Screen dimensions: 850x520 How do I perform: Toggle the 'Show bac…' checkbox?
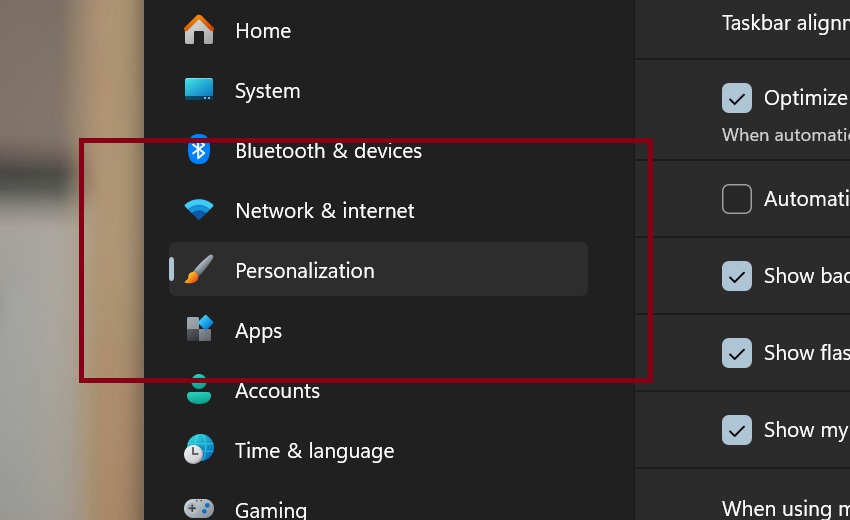(x=737, y=276)
